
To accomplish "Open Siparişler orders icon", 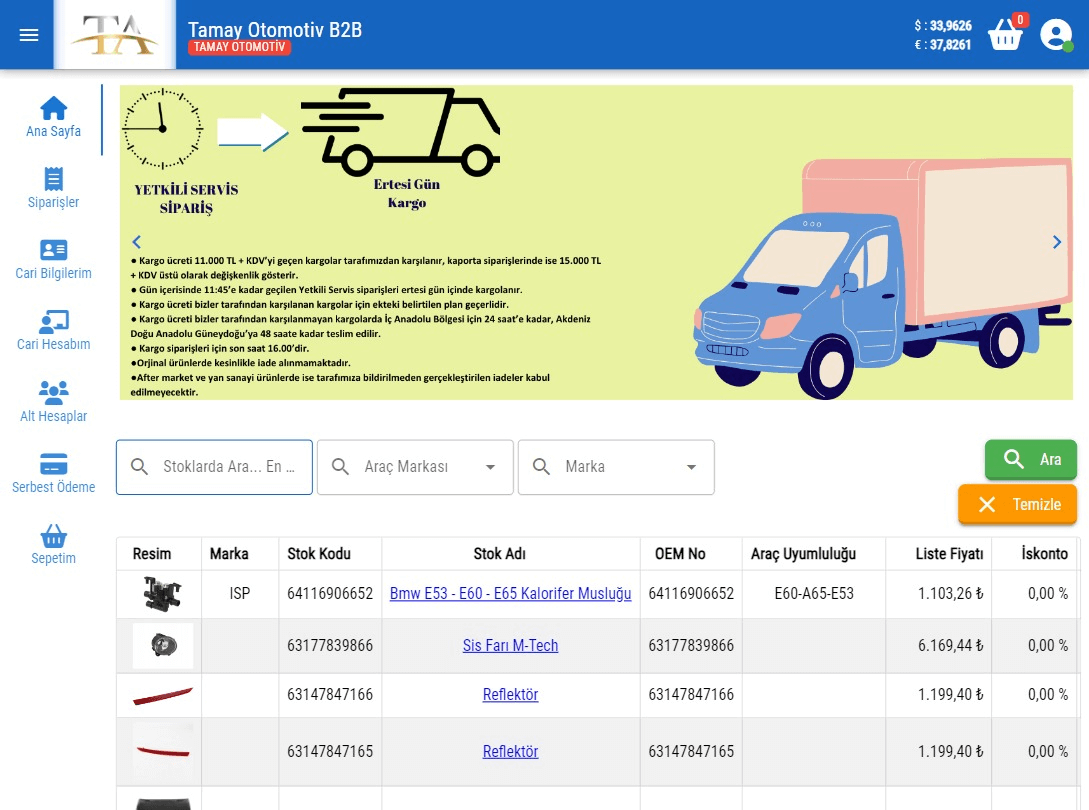I will tap(53, 179).
